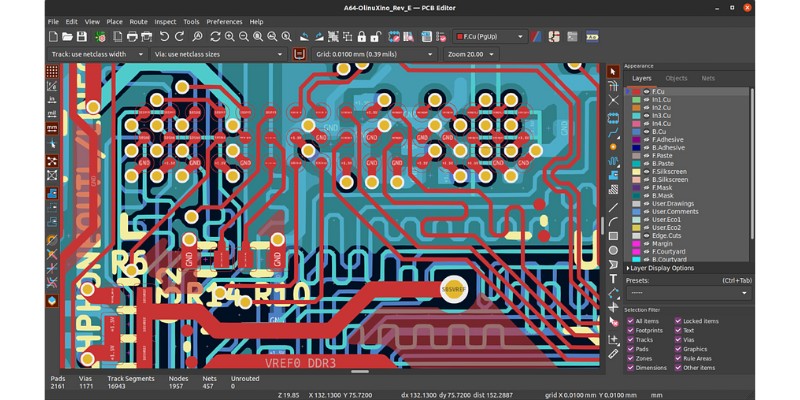Click the Zoom Out icon
Viewport: 800px width, 400px height.
click(244, 37)
